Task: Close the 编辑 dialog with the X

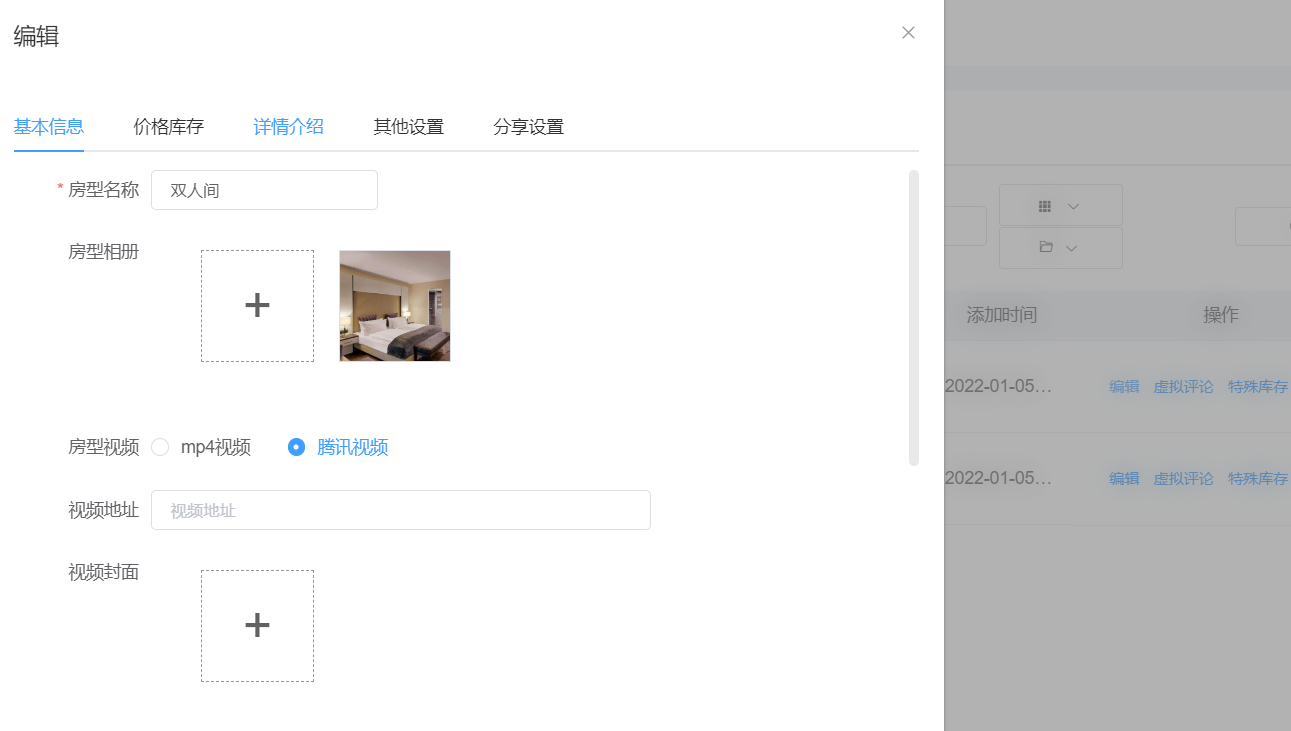Action: (908, 33)
